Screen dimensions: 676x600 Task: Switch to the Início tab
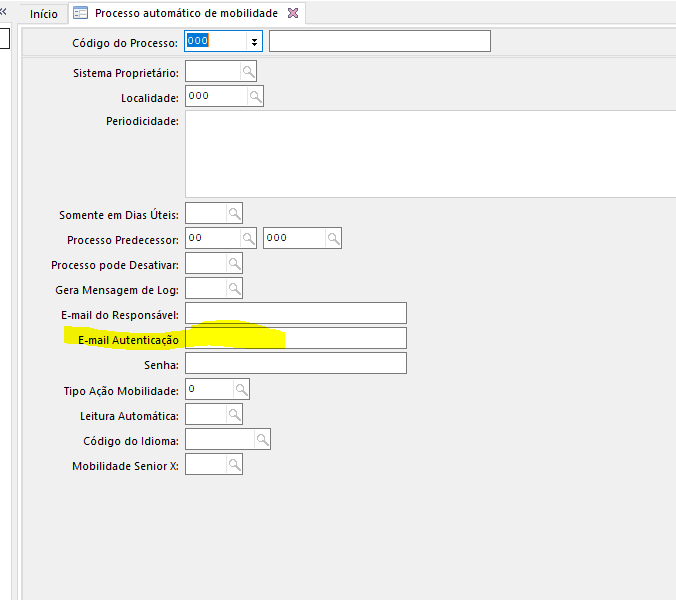(x=43, y=14)
